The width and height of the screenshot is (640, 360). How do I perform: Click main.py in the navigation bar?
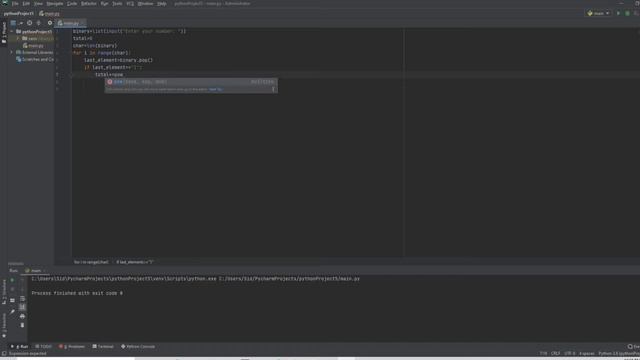click(x=49, y=13)
